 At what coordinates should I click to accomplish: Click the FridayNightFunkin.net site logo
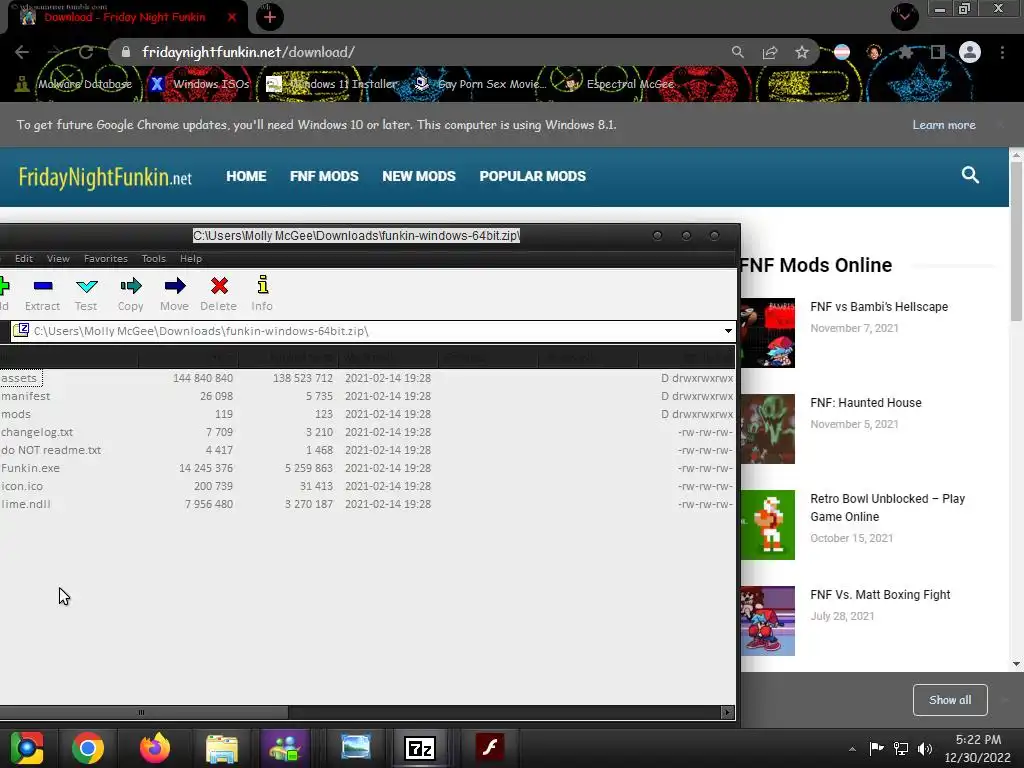coord(105,177)
